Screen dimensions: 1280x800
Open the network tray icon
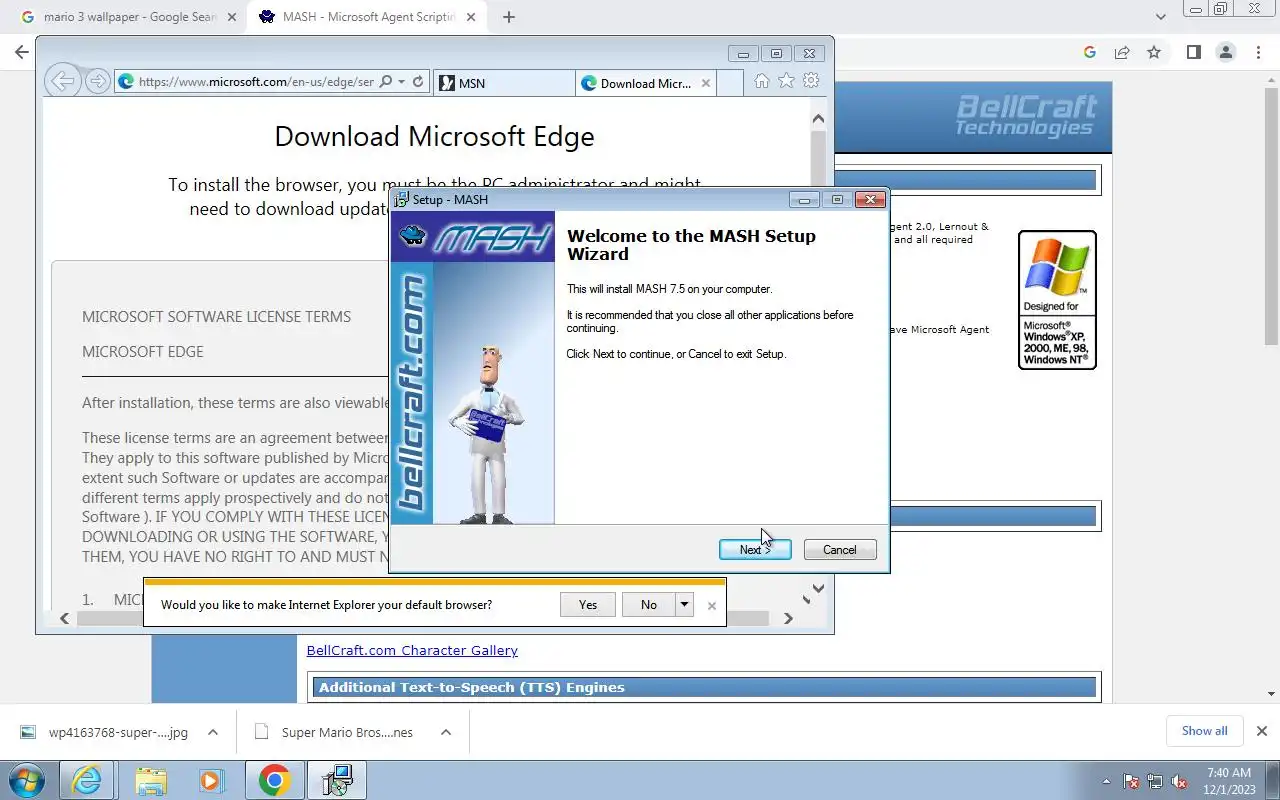[1155, 781]
